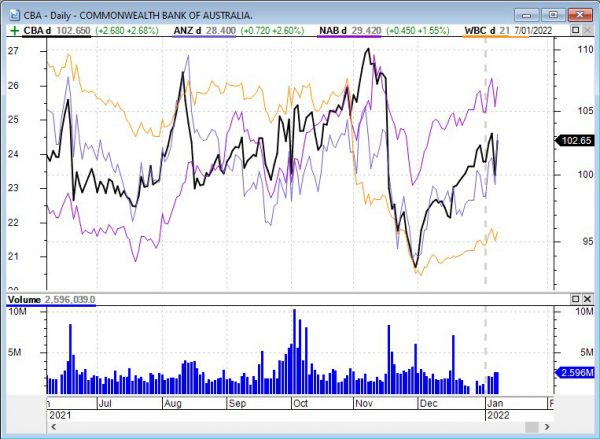Screen dimensions: 600x439
Task: Click CBA change (+2.680 +2.68%) text
Action: point(126,31)
